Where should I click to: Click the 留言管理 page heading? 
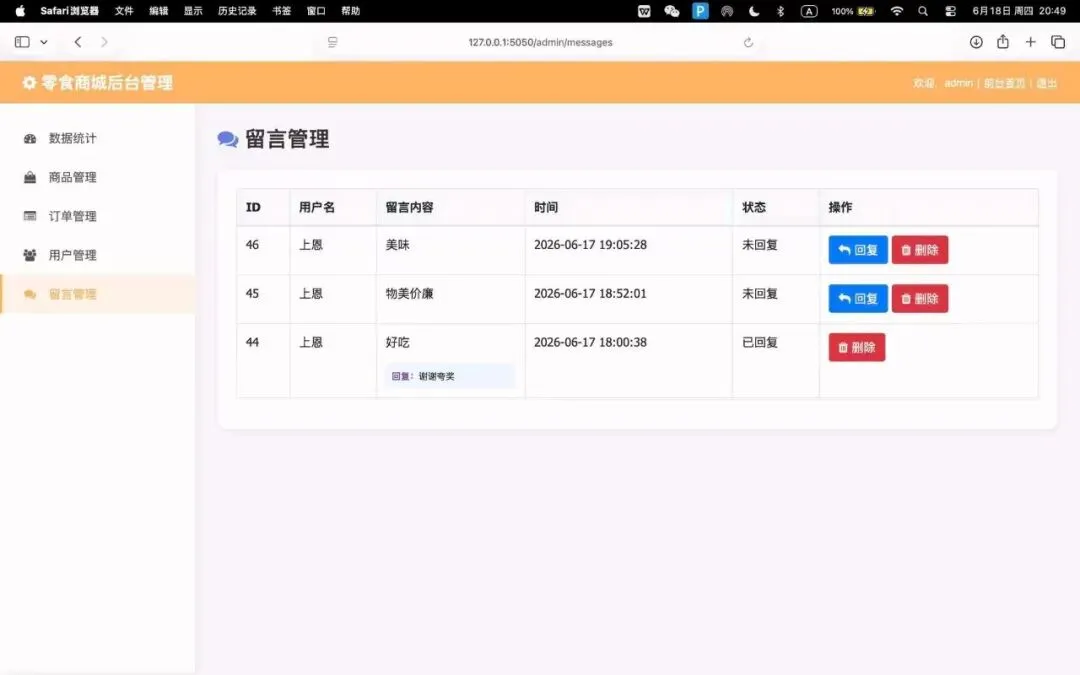click(x=287, y=139)
